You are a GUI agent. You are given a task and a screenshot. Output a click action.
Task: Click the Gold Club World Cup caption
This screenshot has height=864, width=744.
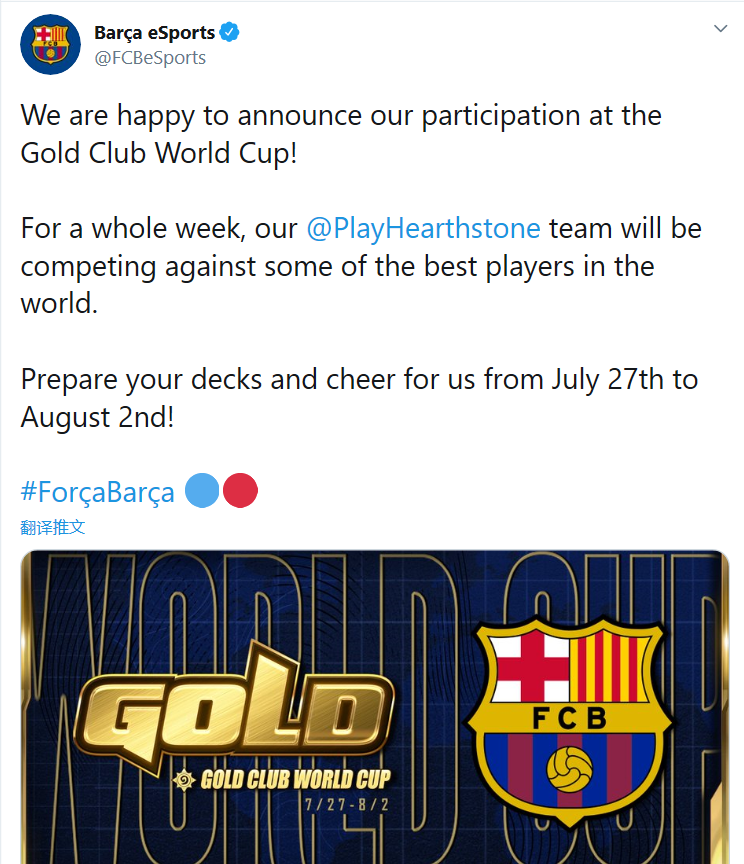[295, 780]
